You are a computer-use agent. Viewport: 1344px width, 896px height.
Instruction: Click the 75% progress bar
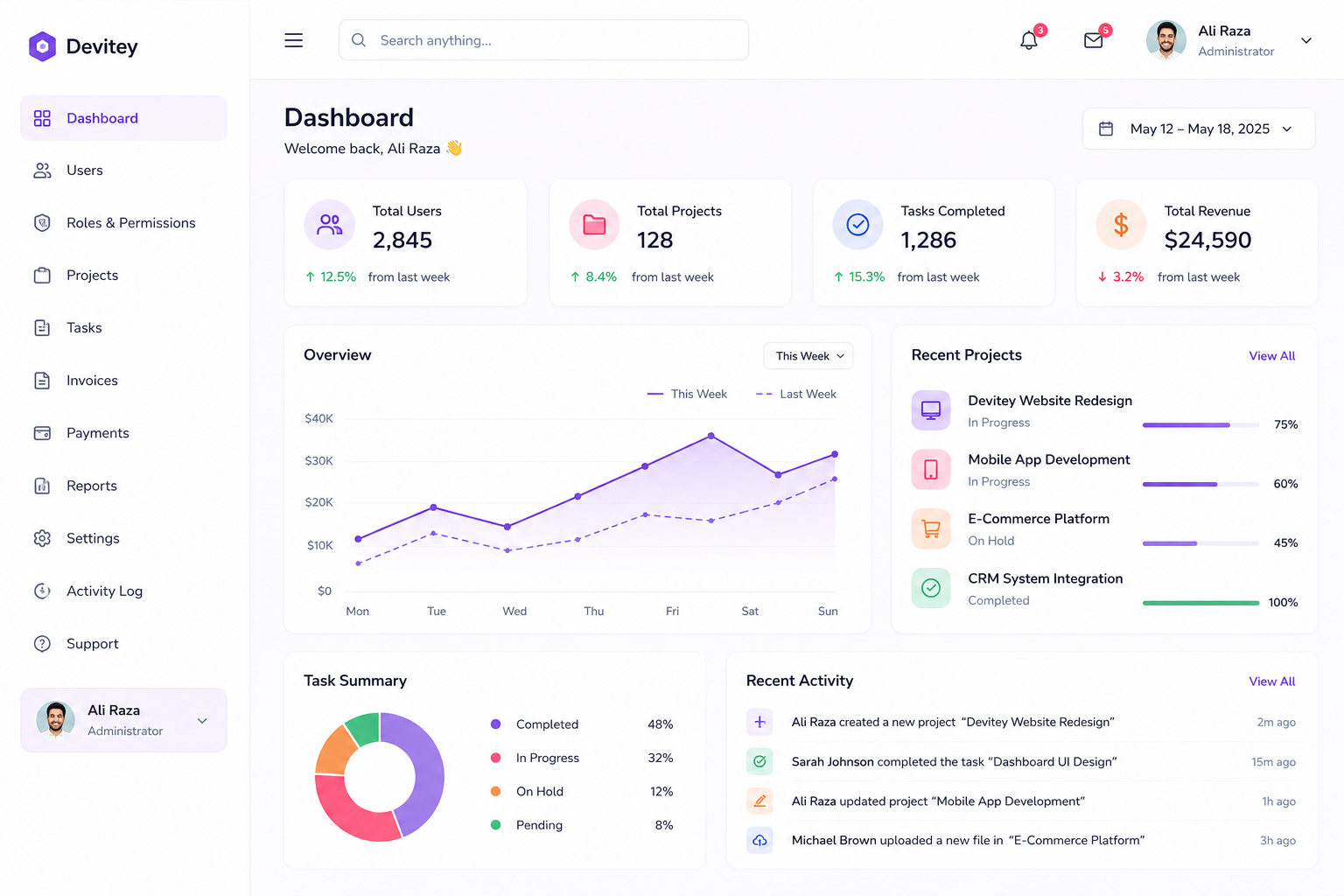(1200, 425)
